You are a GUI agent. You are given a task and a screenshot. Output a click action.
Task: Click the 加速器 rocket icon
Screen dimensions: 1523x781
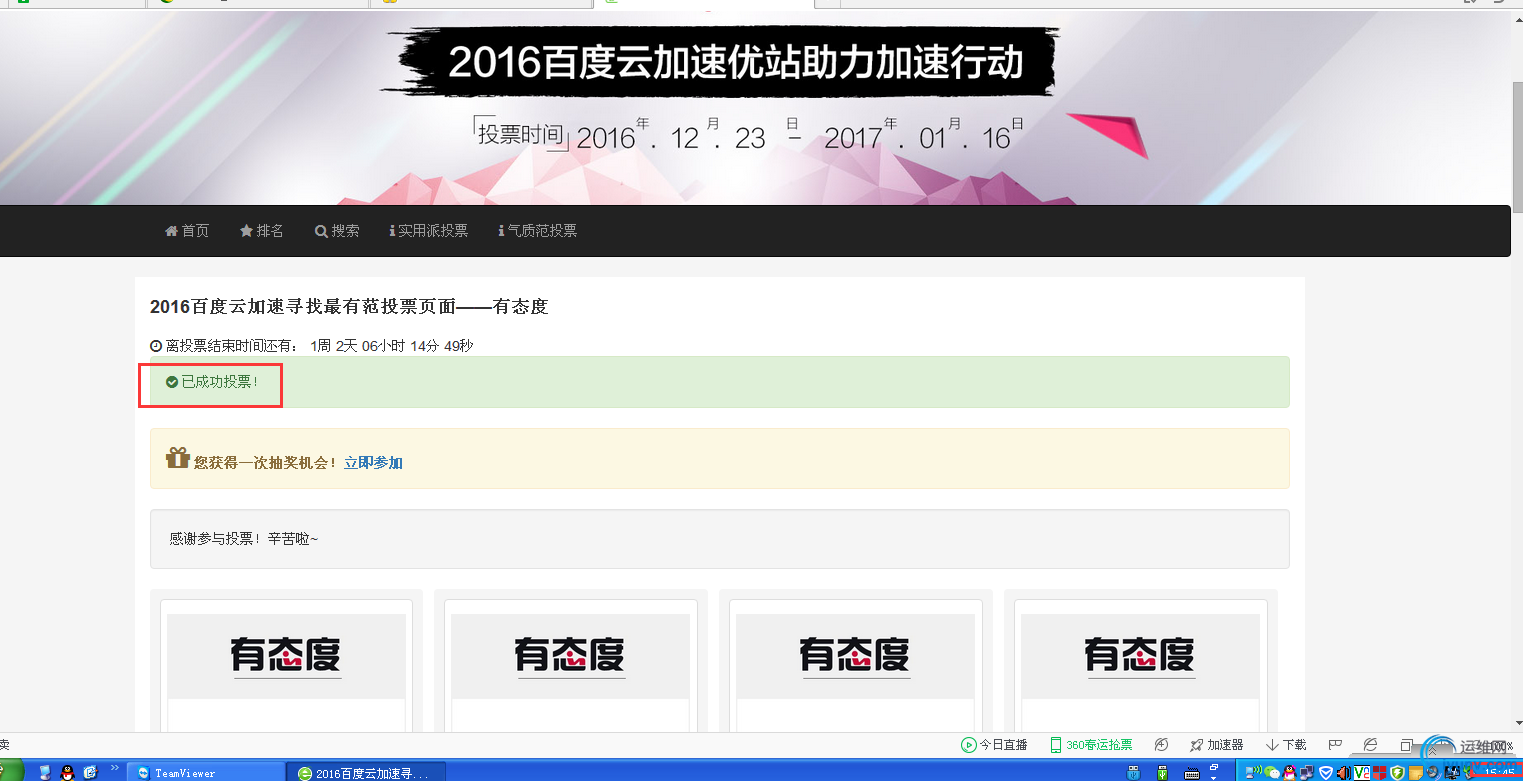(1196, 745)
